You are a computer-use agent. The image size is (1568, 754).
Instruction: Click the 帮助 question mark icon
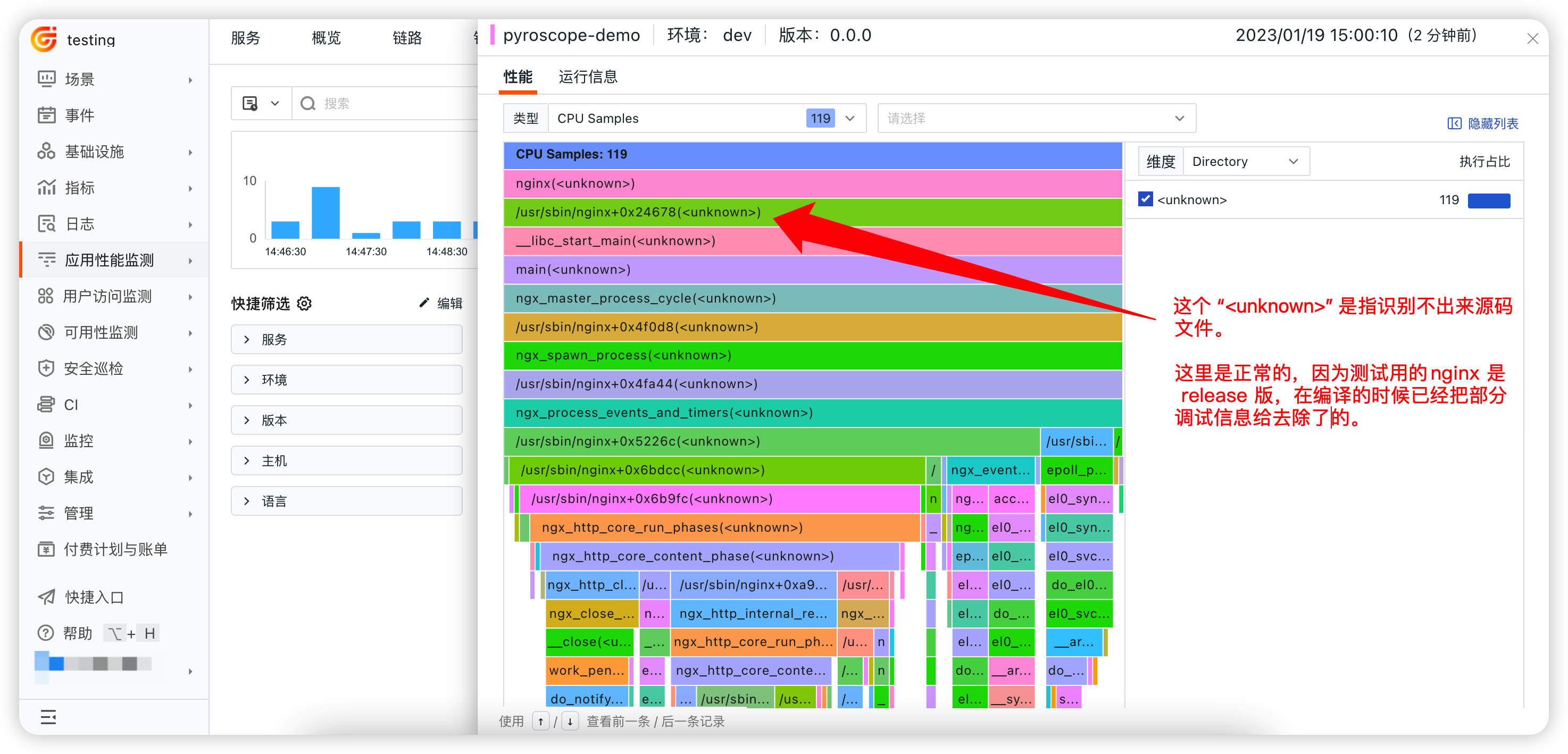point(46,633)
